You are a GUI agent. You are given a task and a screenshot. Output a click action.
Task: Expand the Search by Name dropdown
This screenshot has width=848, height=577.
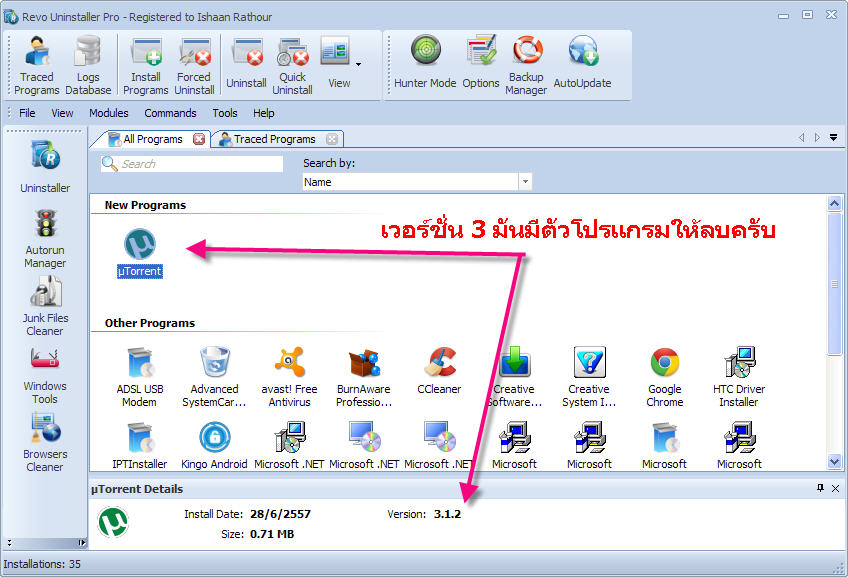tap(525, 182)
